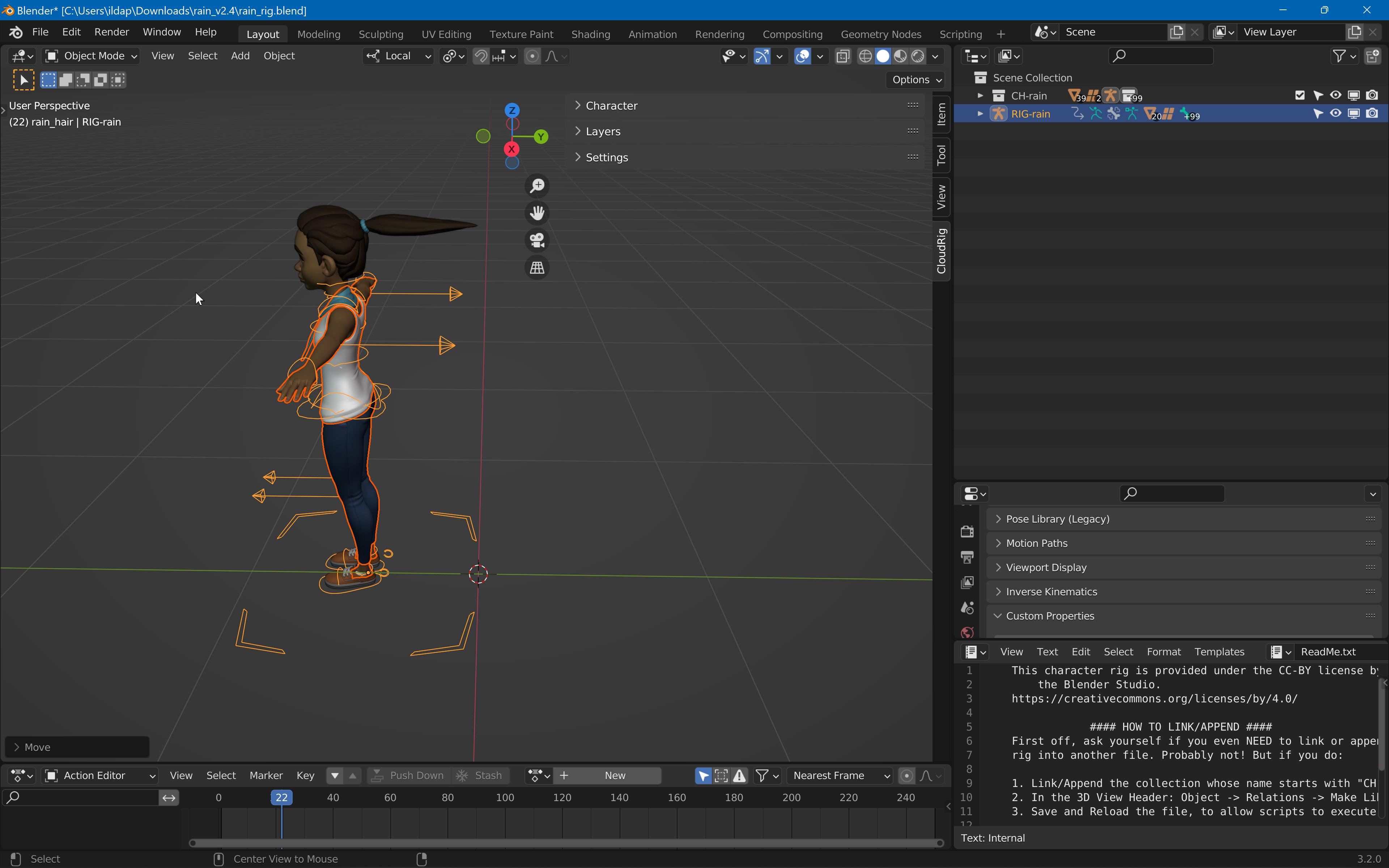Switch to Sculpting workspace tab
This screenshot has width=1389, height=868.
381,34
